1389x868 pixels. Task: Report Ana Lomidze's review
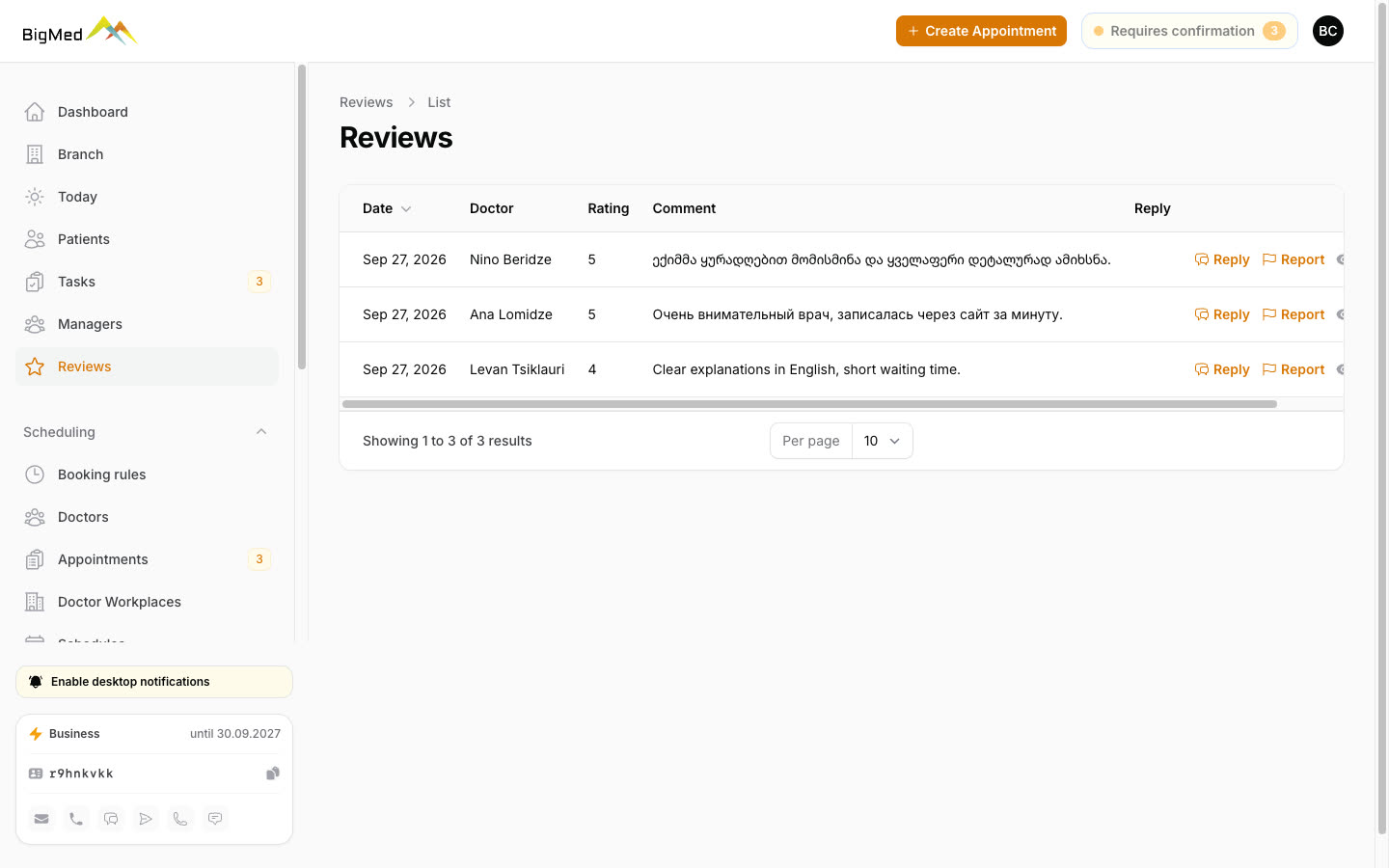click(x=1294, y=314)
